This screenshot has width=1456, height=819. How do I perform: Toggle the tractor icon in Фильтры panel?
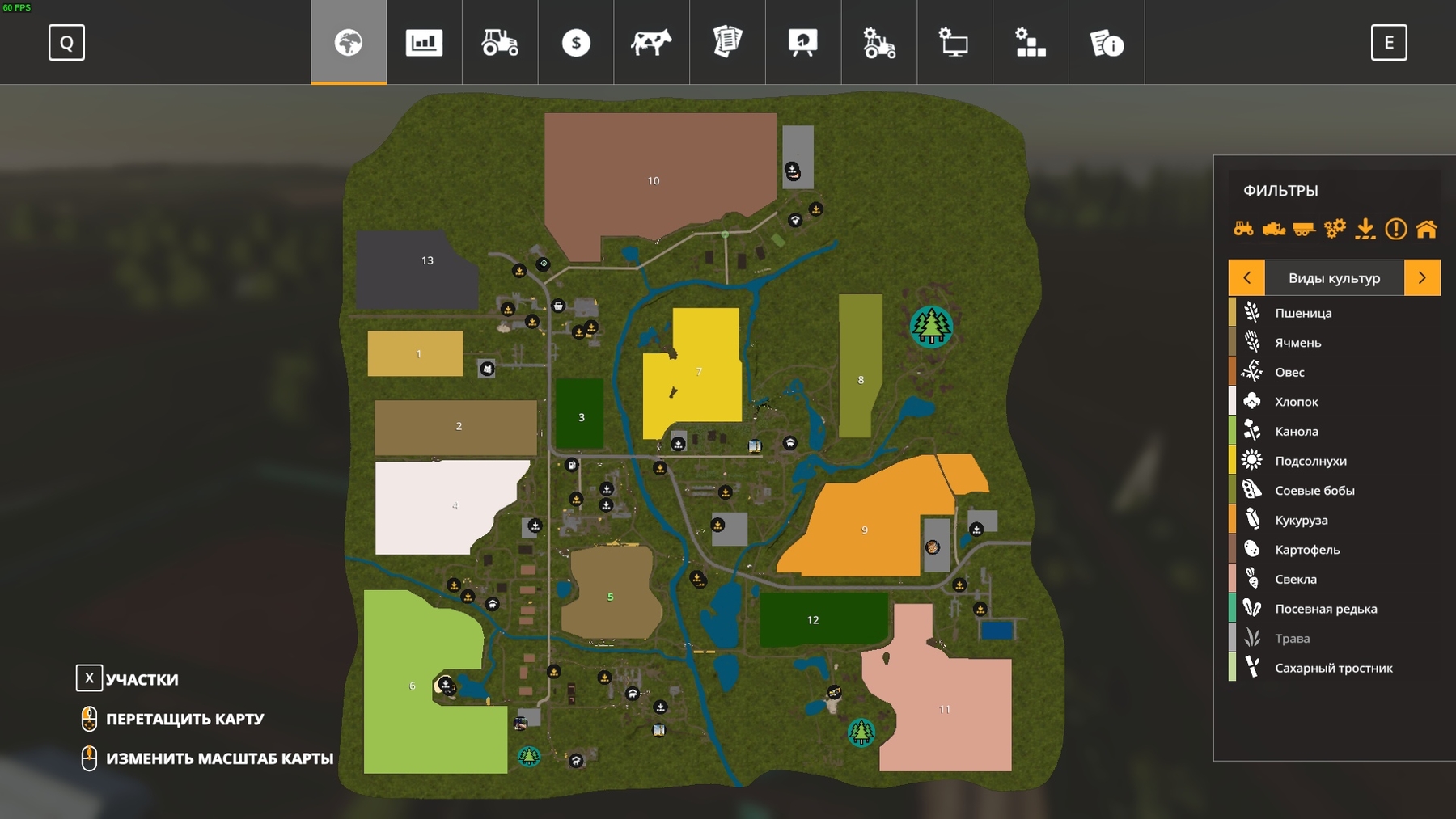click(x=1243, y=230)
